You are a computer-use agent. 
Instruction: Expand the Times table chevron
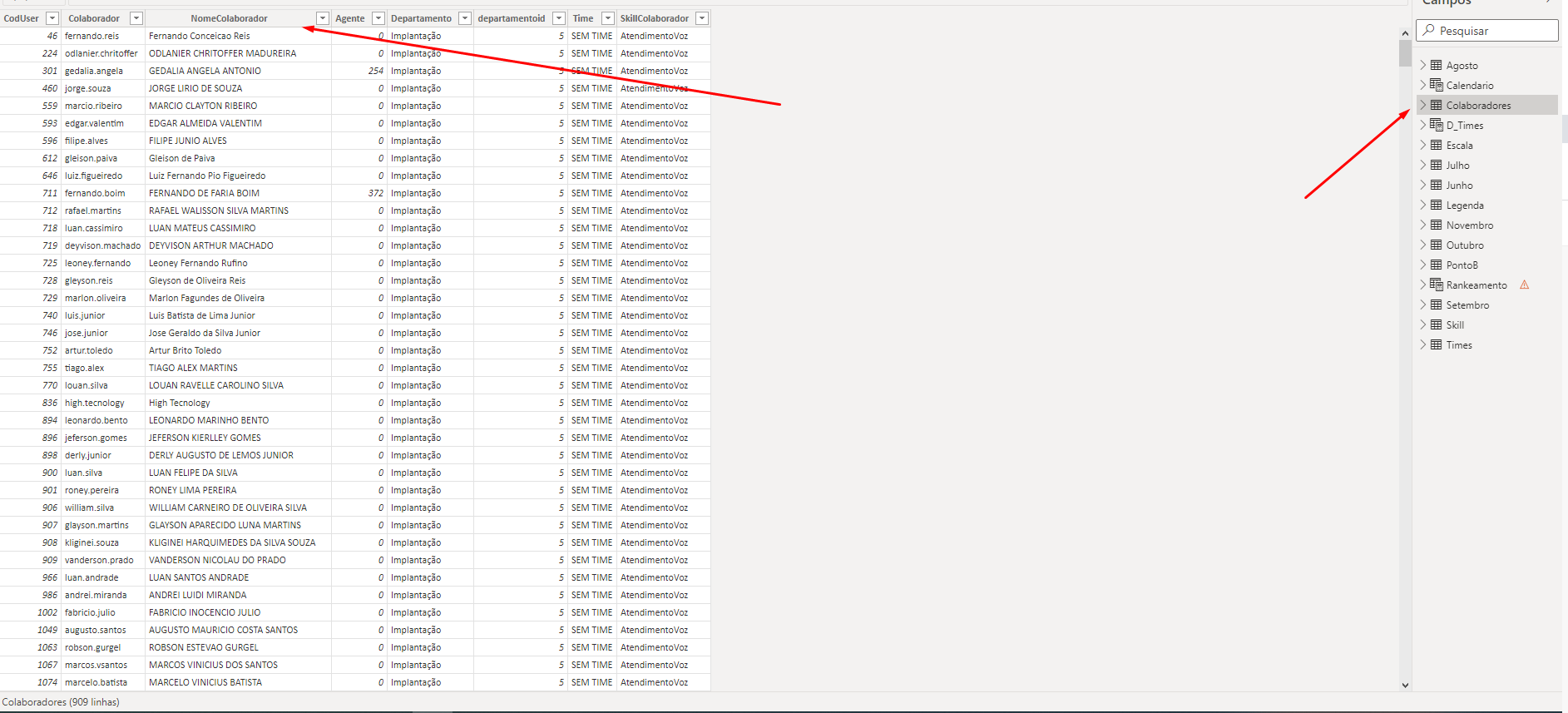(x=1422, y=344)
